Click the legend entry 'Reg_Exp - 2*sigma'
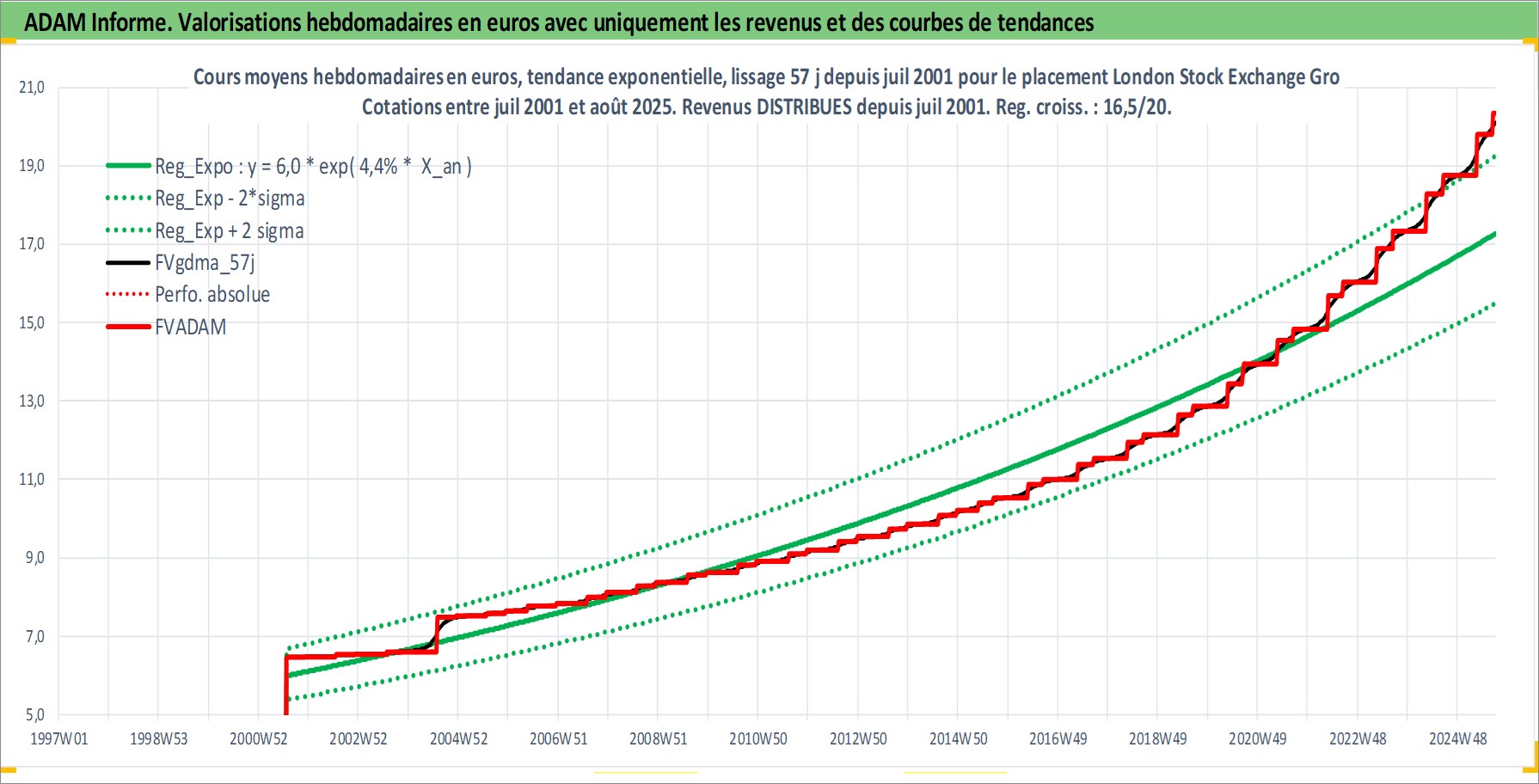Screen dimensions: 1539x784 tap(230, 199)
